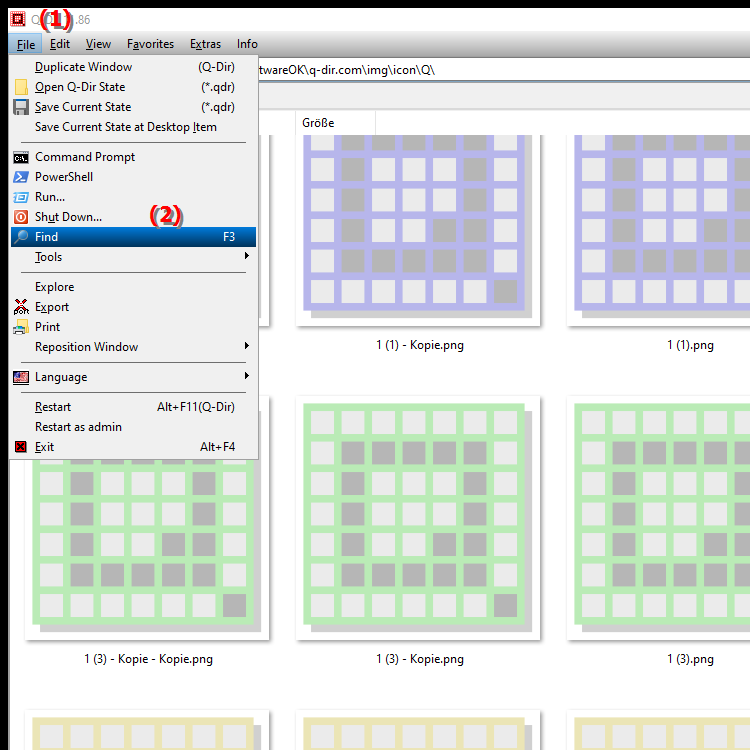Click the Größe column header

pos(335,123)
